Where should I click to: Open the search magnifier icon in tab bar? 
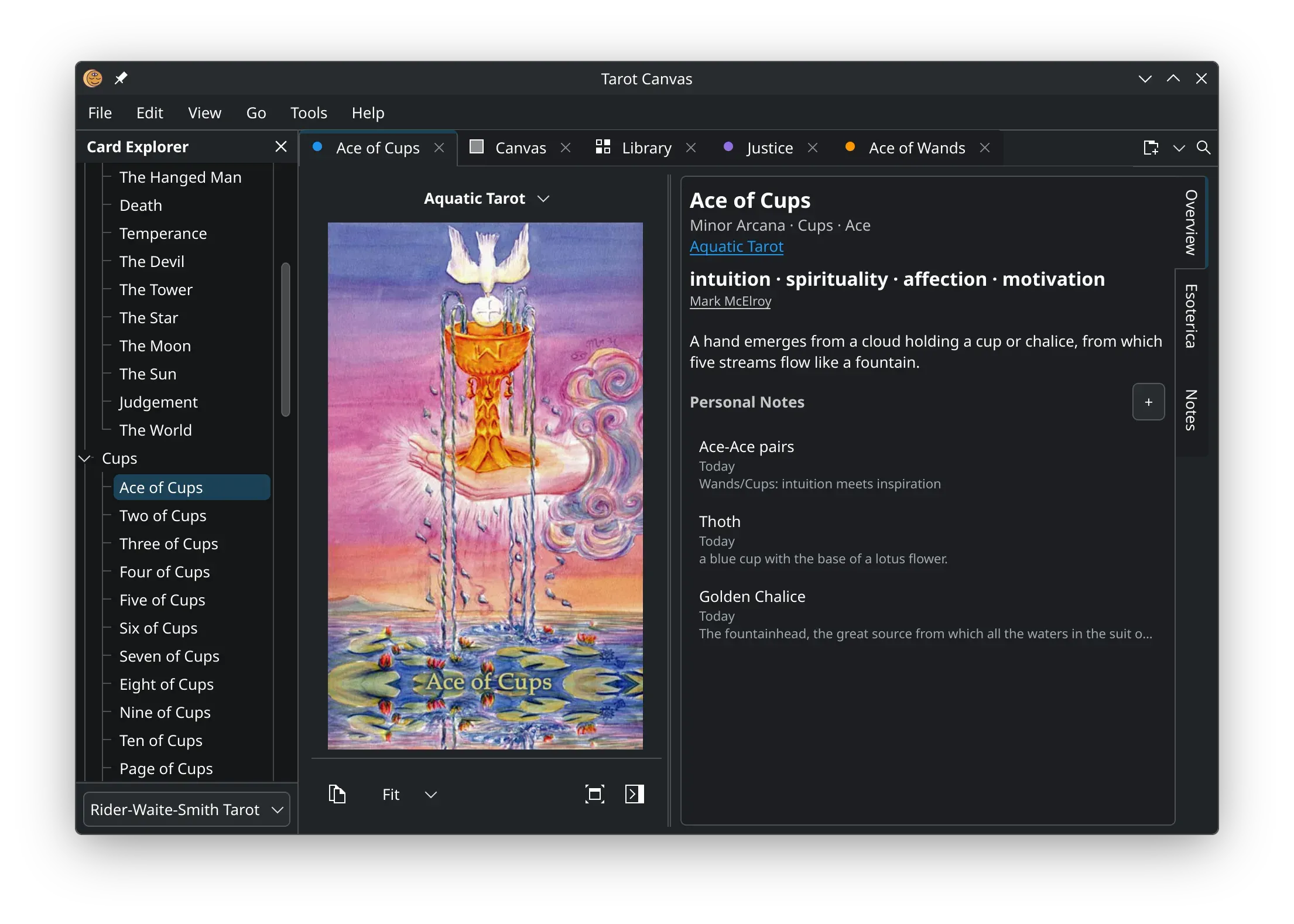click(1204, 148)
